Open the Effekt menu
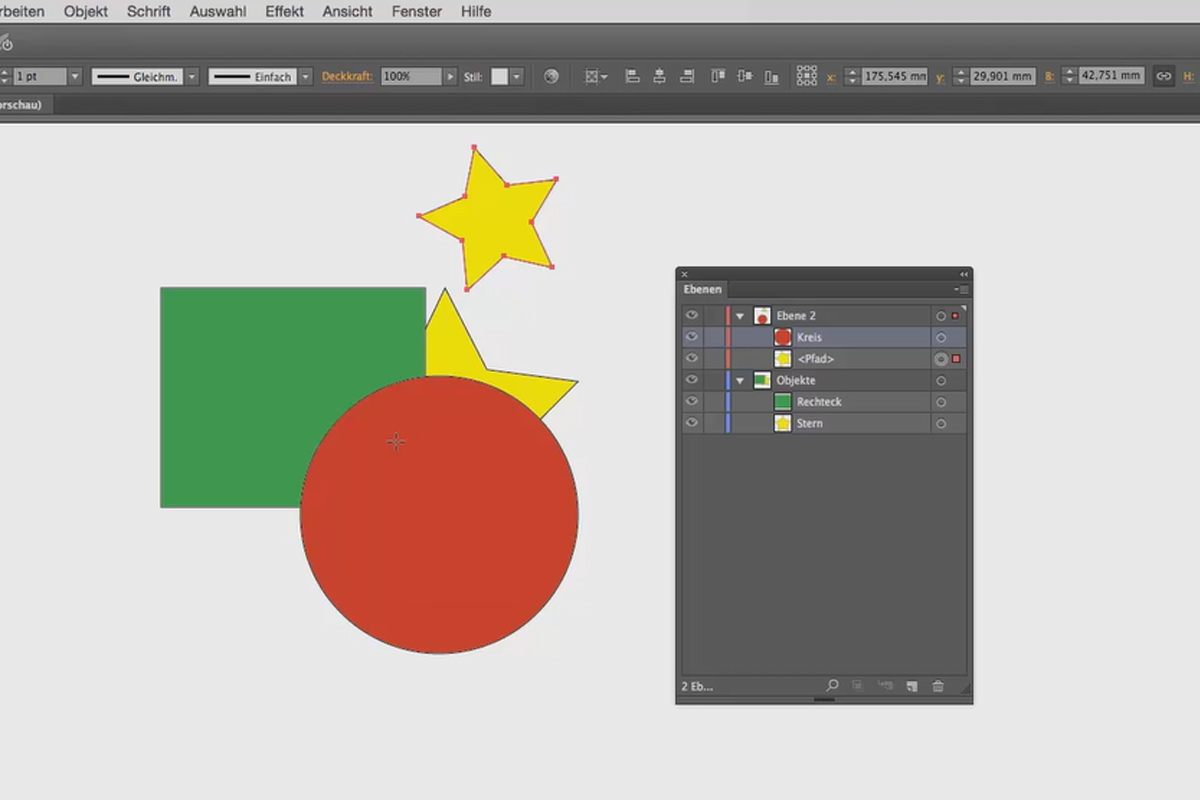The width and height of the screenshot is (1200, 800). pyautogui.click(x=285, y=12)
